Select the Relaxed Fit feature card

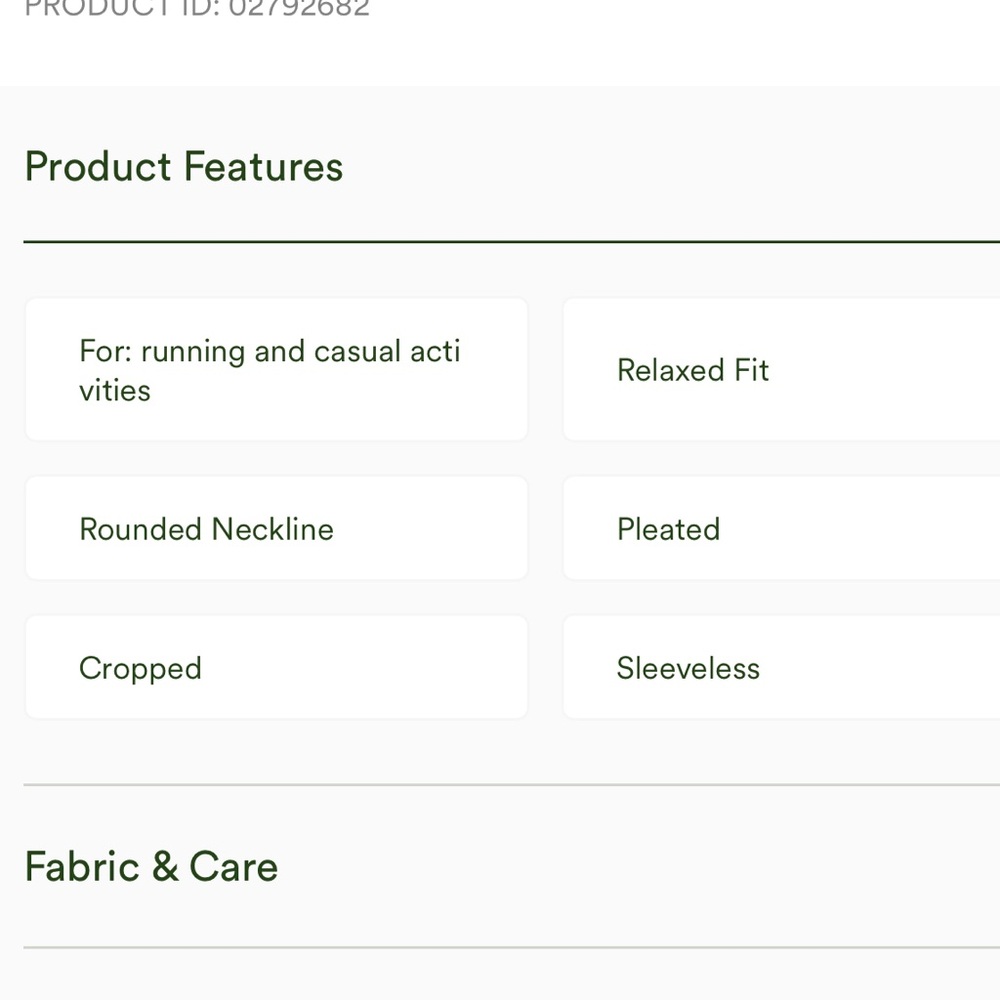point(781,369)
